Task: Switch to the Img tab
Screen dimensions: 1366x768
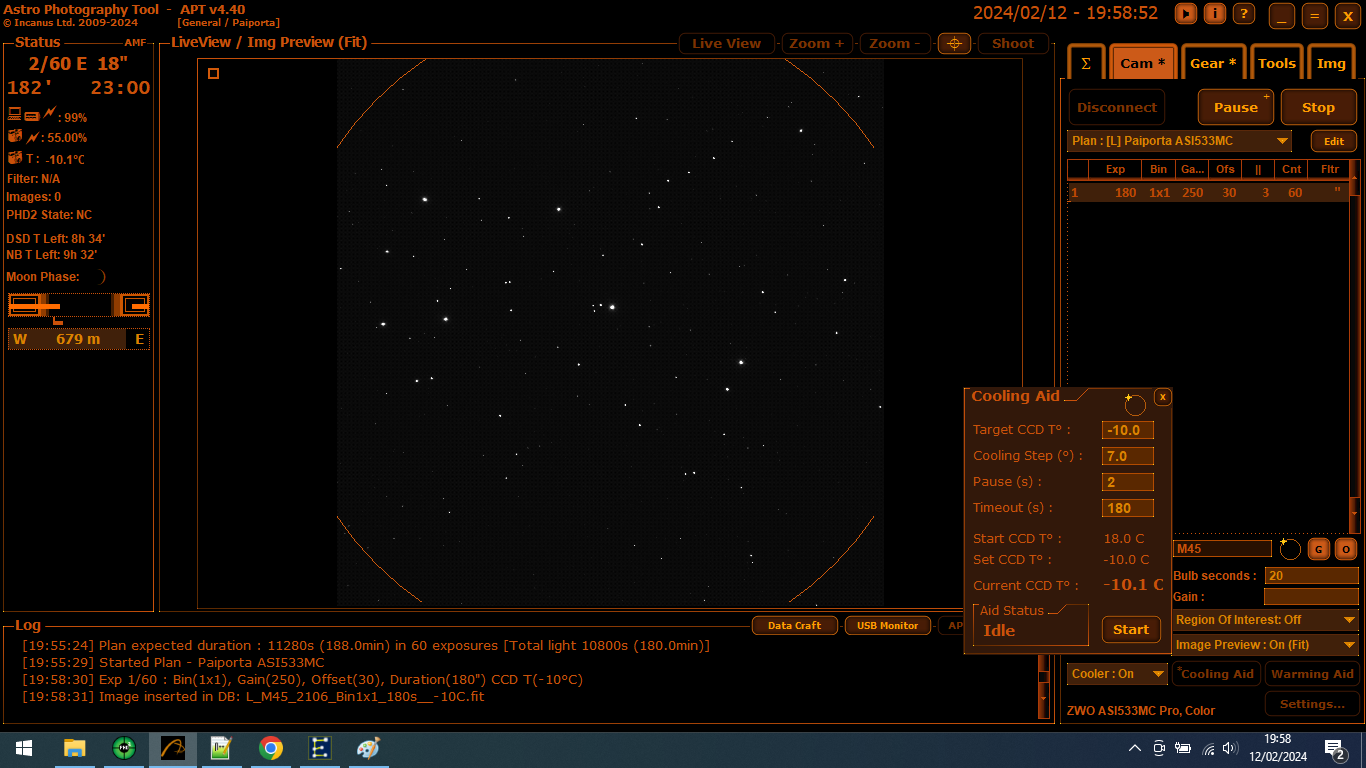Action: point(1331,63)
